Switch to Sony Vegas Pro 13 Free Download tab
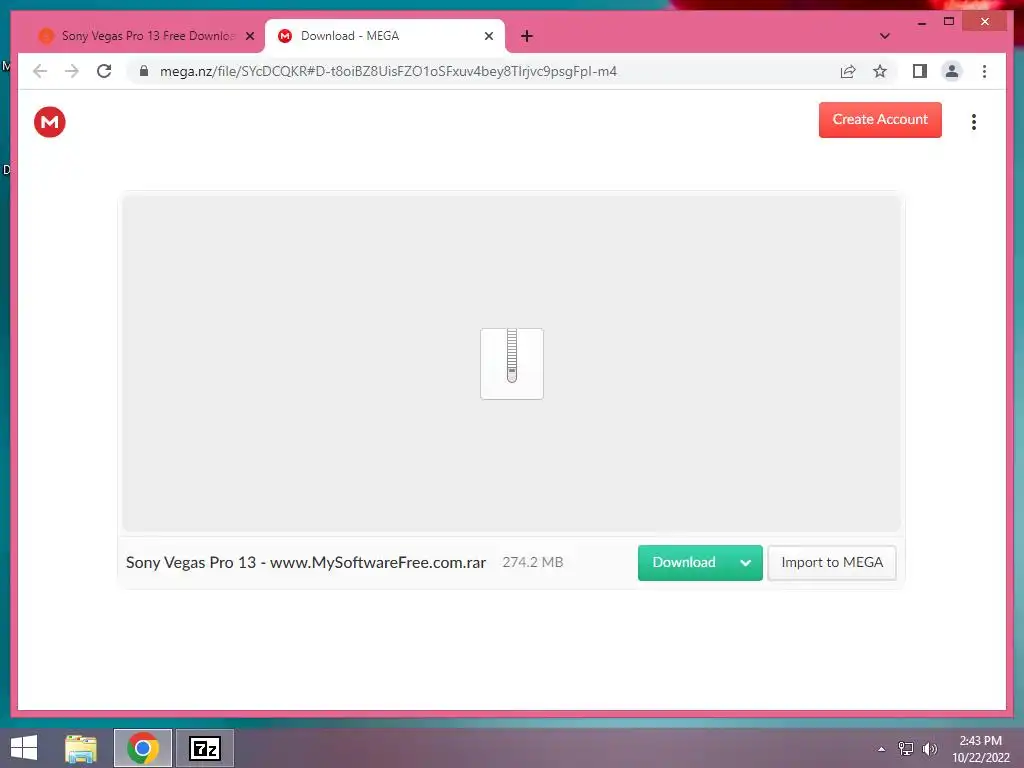1024x768 pixels. (x=148, y=36)
